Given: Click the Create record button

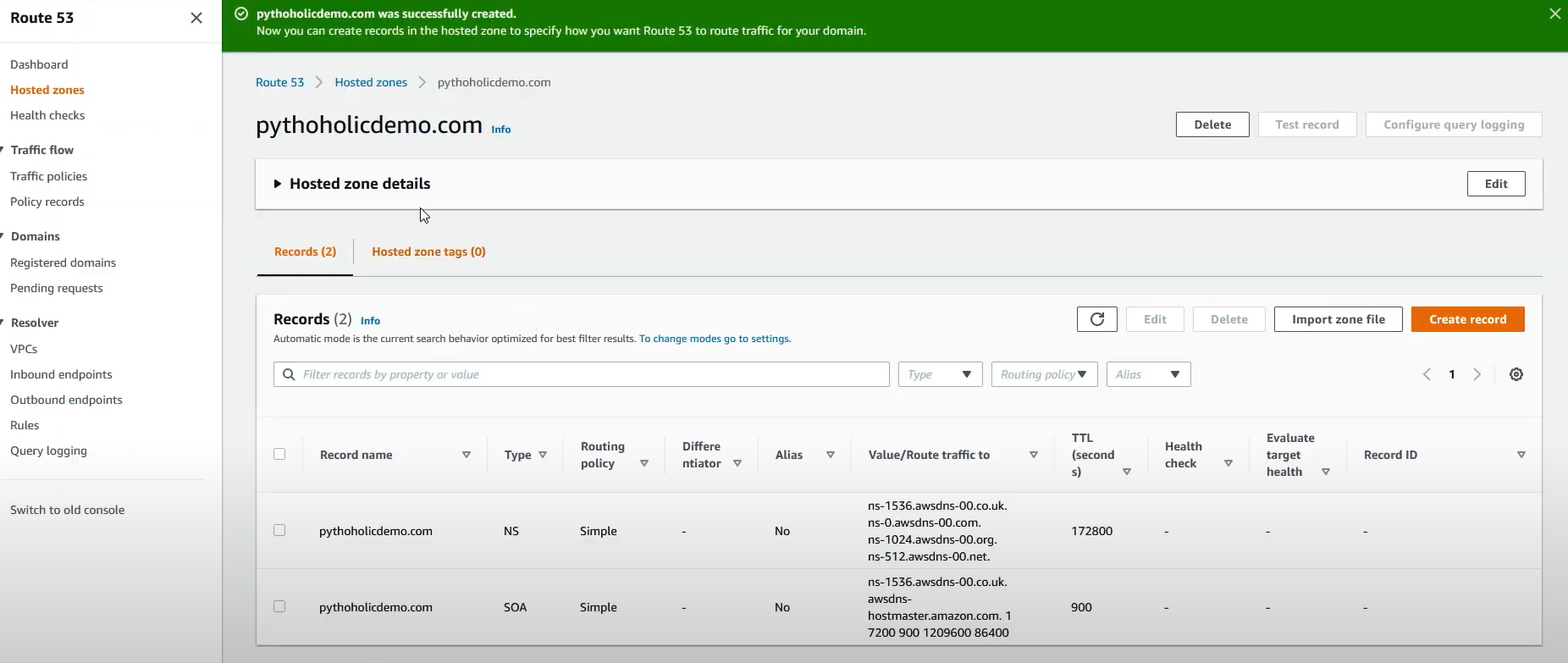Looking at the screenshot, I should click(x=1468, y=319).
